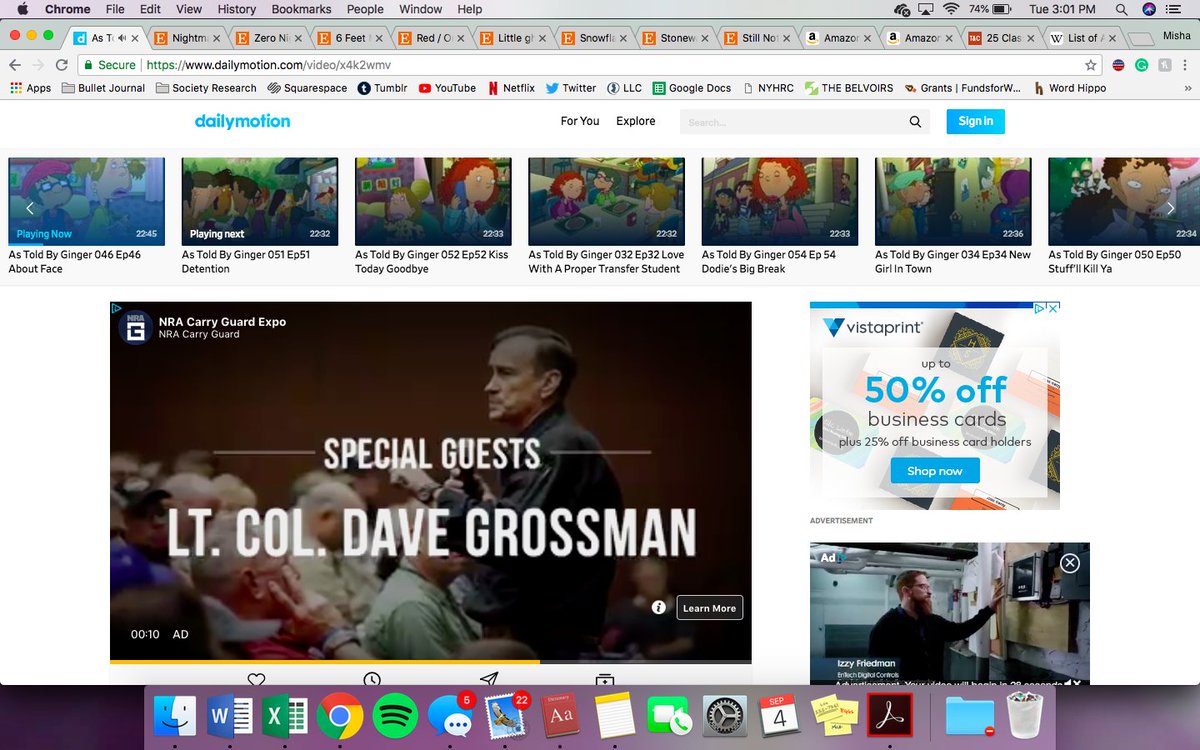Open Spotify from the Dock
The height and width of the screenshot is (750, 1200).
pos(395,716)
